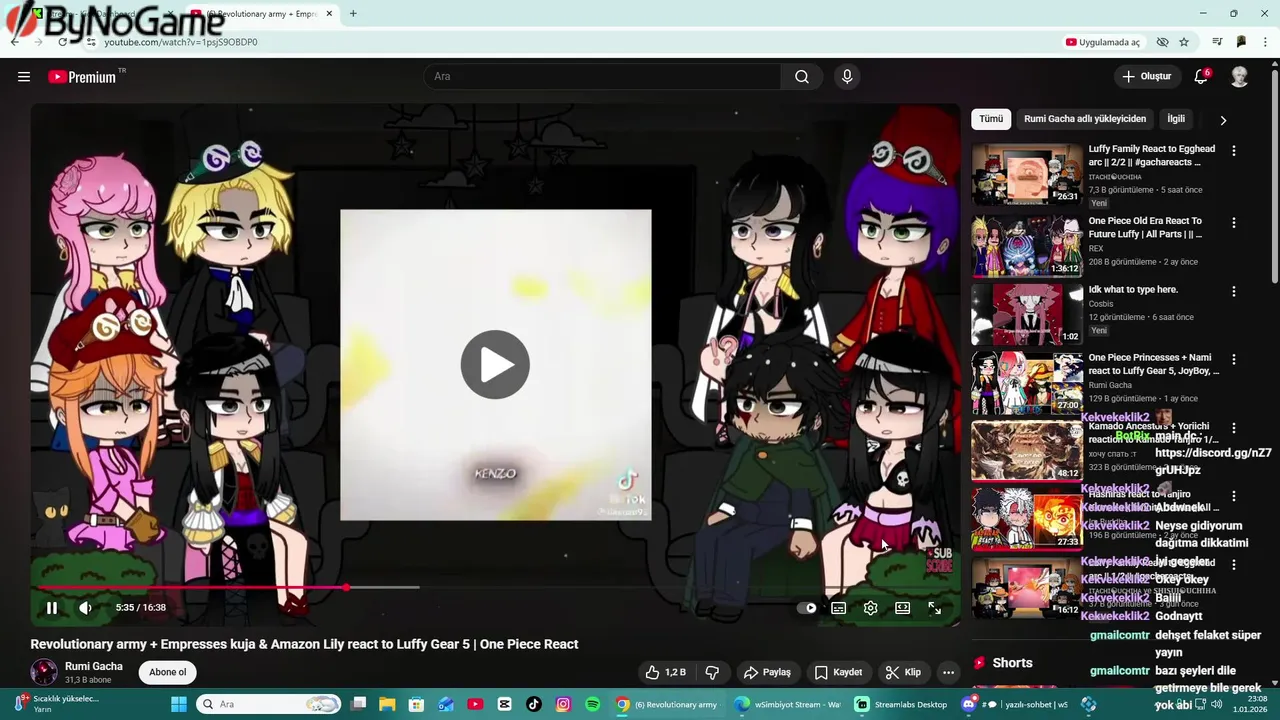Select 'Rumi Gacha adlı yükleyiciden' chip
Screen dimensions: 1280x720
tap(1085, 119)
